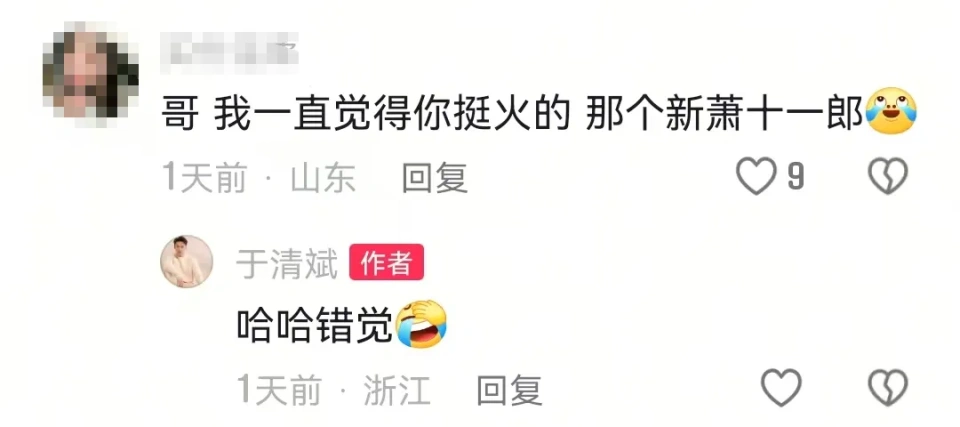Click the 1天前 timestamp beside 山东
This screenshot has width=960, height=427.
[204, 178]
